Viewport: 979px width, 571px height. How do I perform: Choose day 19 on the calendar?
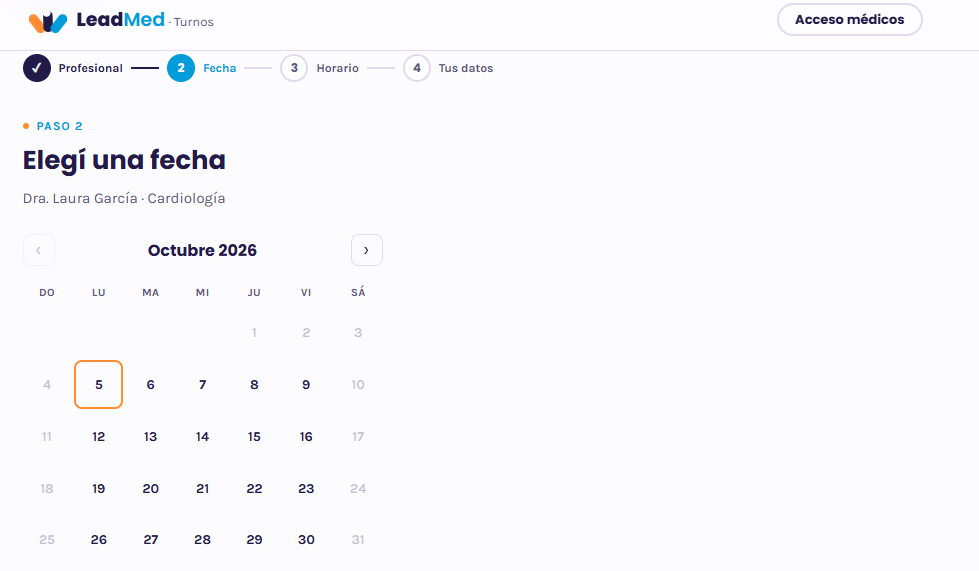(99, 489)
